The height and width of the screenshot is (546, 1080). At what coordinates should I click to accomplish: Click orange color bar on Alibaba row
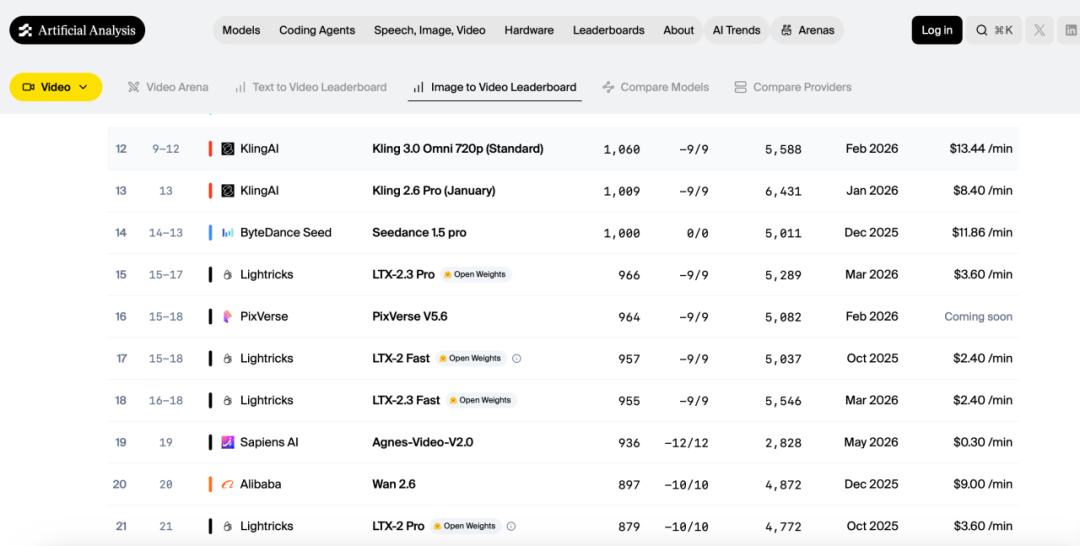pyautogui.click(x=210, y=484)
